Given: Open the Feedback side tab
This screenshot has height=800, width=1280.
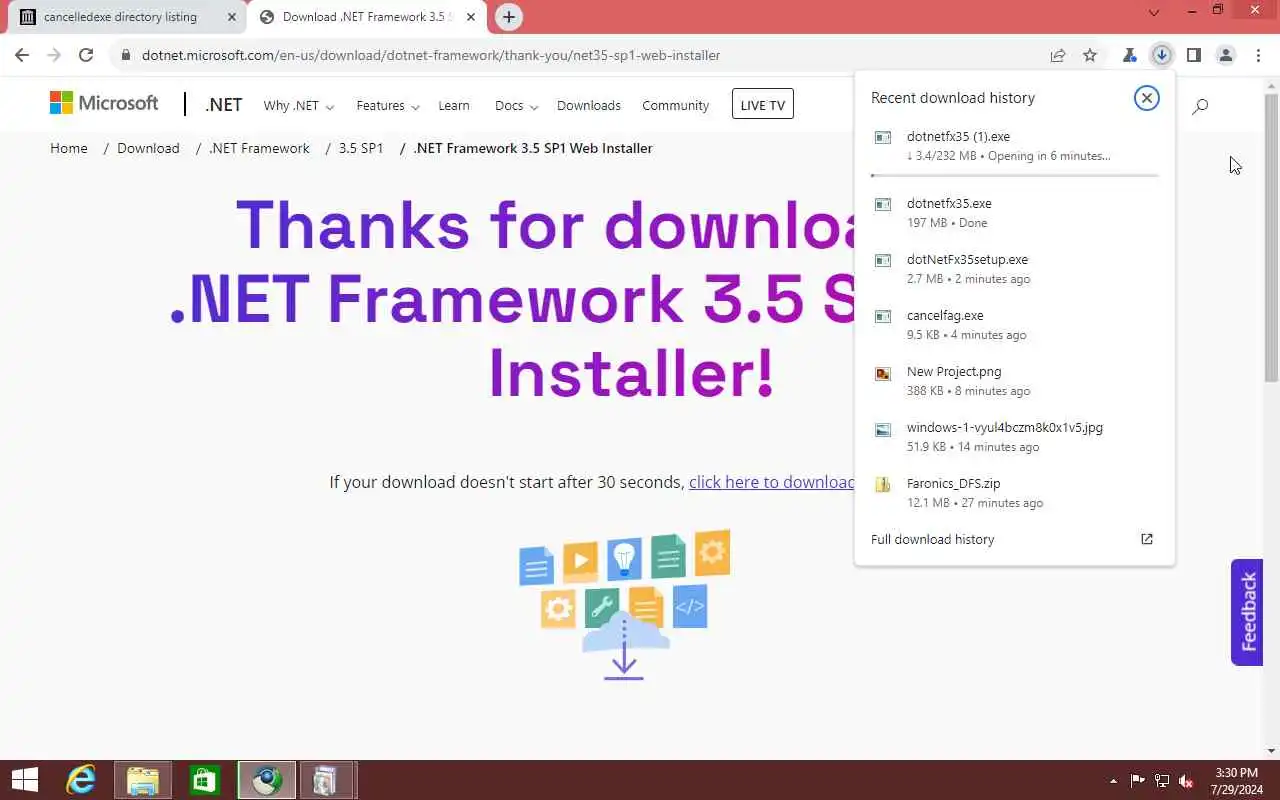Looking at the screenshot, I should click(x=1247, y=612).
